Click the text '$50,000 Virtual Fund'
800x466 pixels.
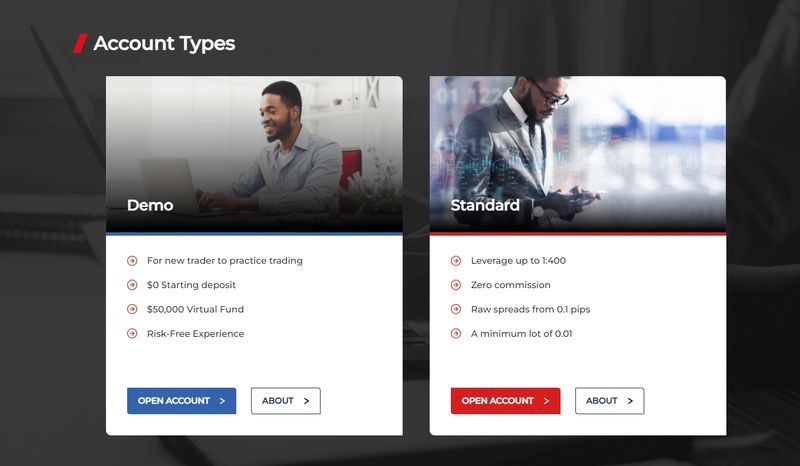[x=195, y=309]
